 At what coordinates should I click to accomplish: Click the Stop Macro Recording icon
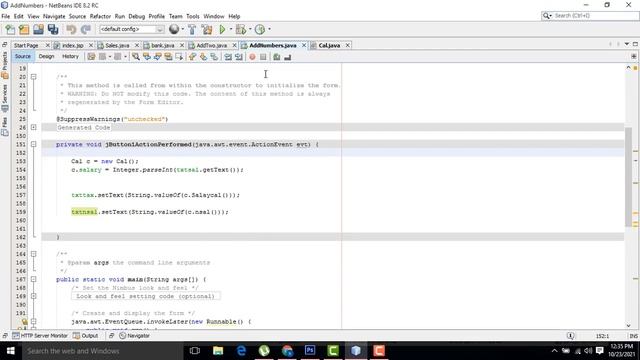[263, 57]
